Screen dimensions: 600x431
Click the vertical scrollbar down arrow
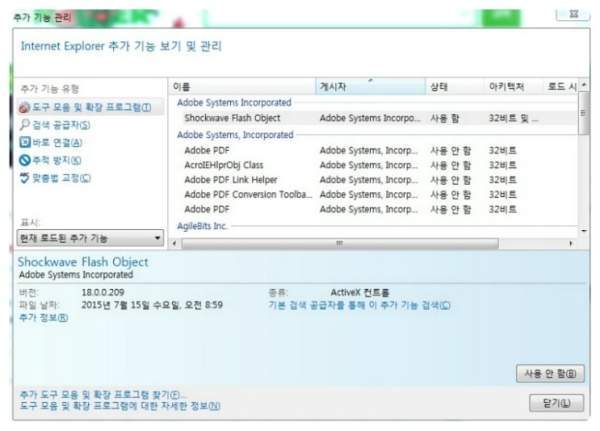pos(584,231)
